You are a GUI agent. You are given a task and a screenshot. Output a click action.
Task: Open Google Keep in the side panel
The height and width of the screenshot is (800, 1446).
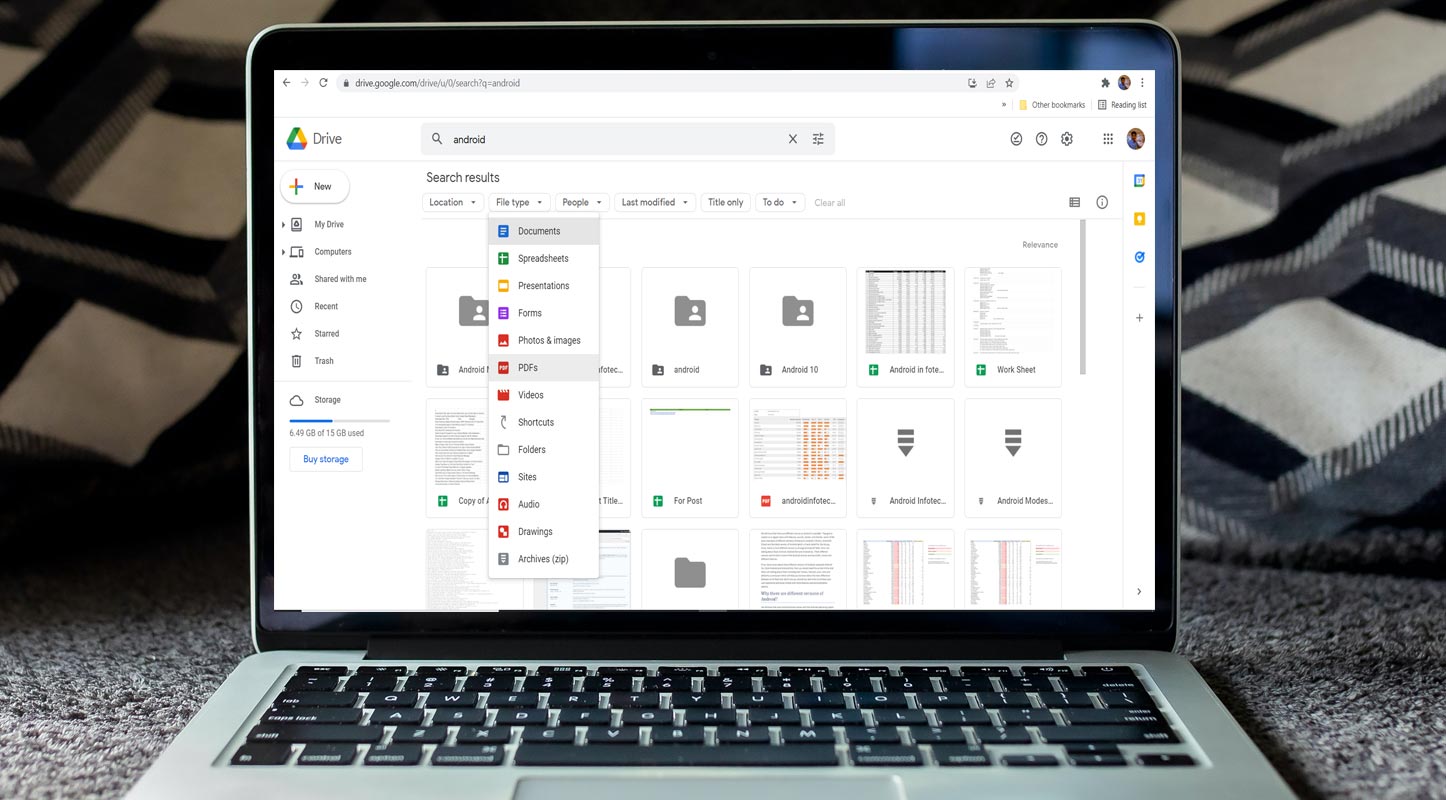coord(1139,219)
